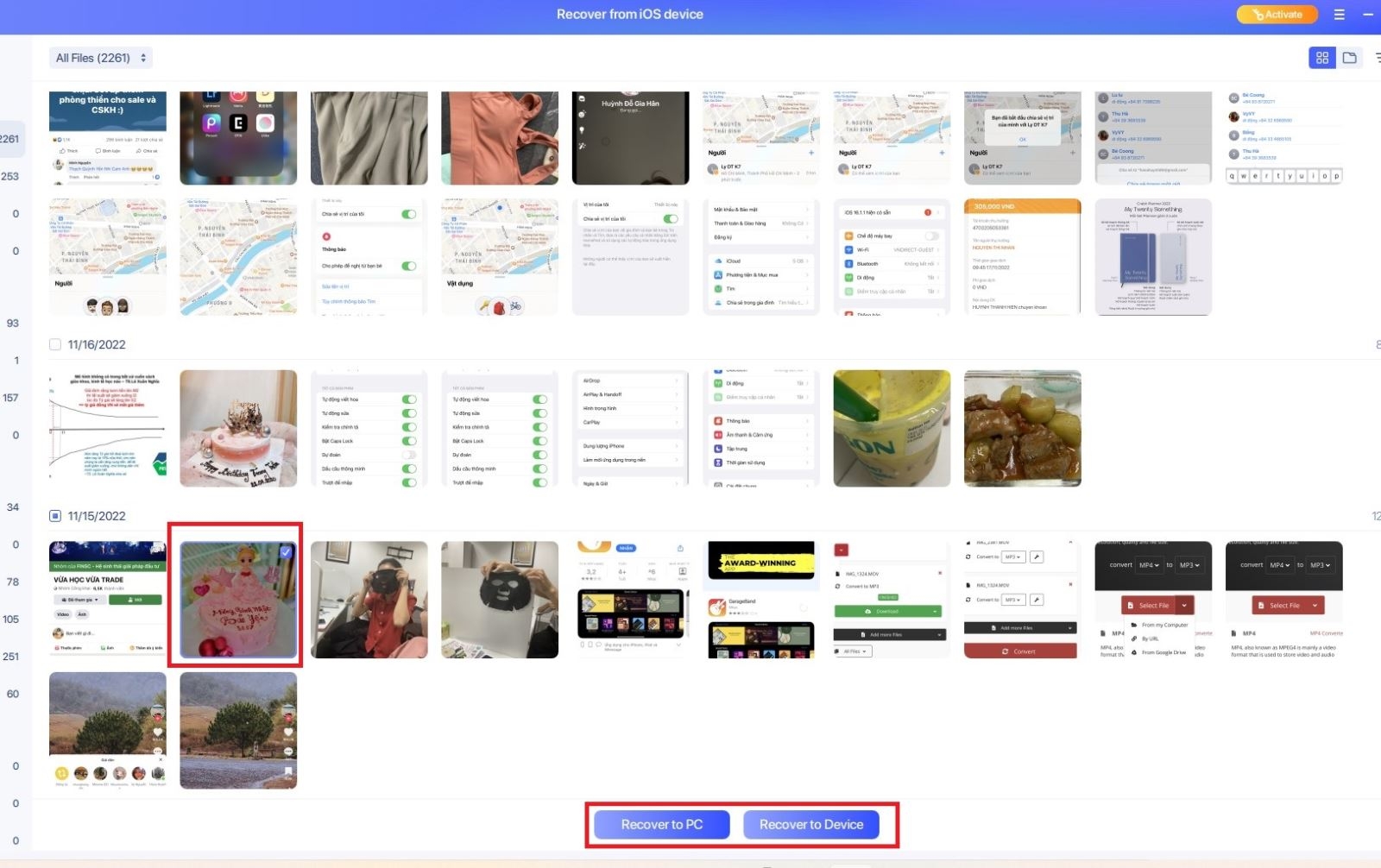This screenshot has width=1381, height=868.
Task: Select the sidebar category showing count 157
Action: [x=10, y=398]
